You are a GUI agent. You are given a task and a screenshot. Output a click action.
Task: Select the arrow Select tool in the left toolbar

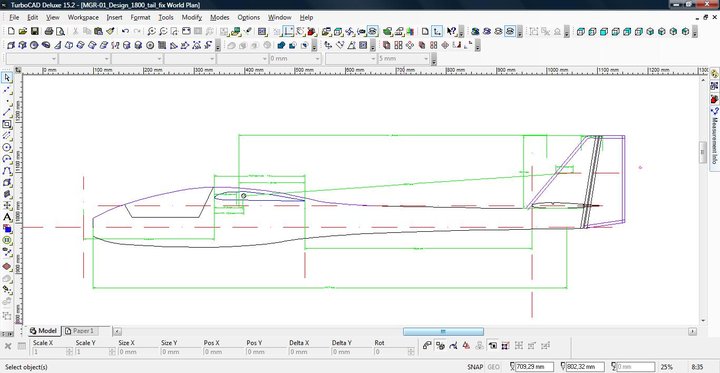(x=7, y=78)
